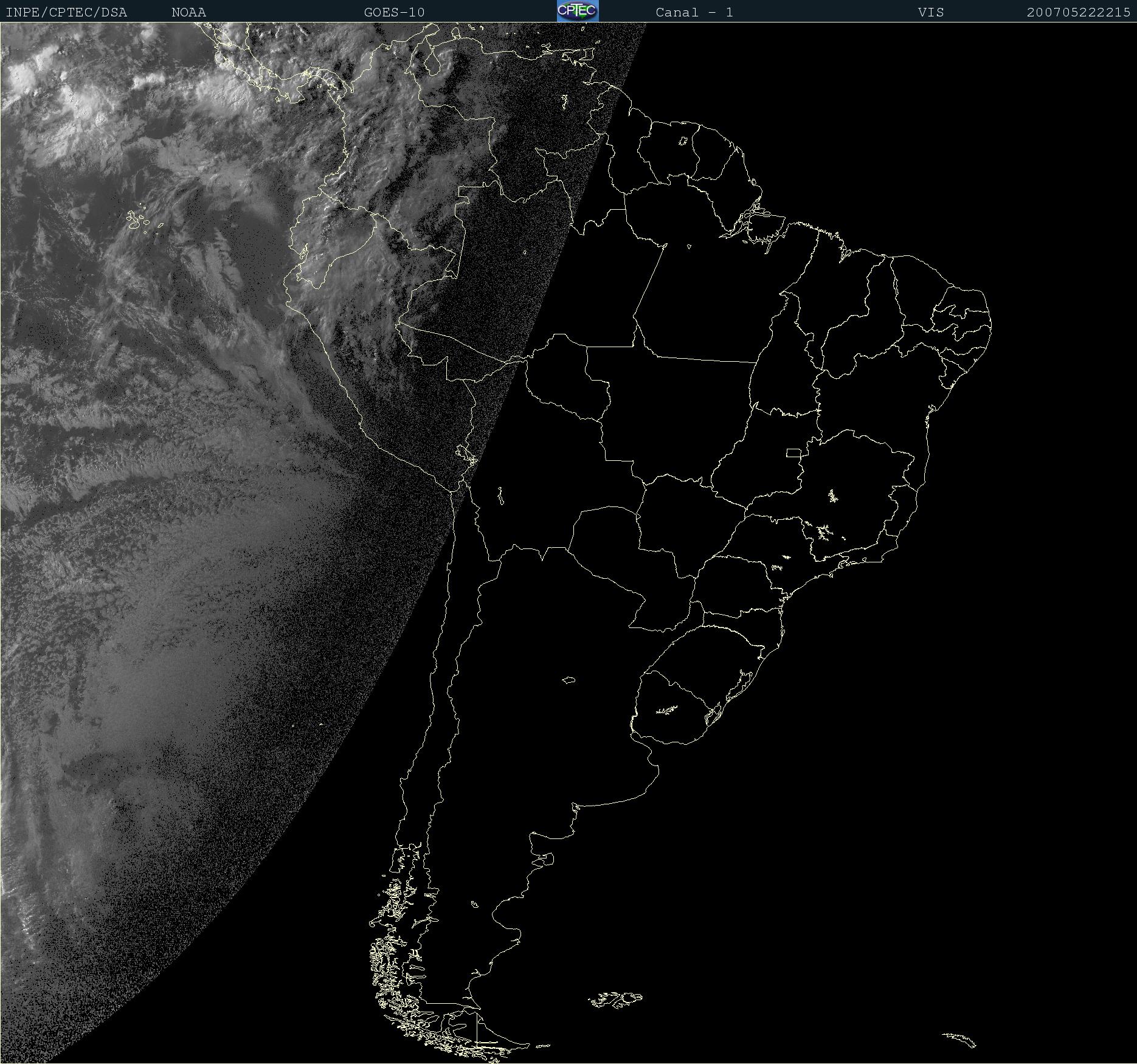This screenshot has height=1064, width=1137.
Task: Select the timestamp 200705222215
Action: click(1079, 13)
